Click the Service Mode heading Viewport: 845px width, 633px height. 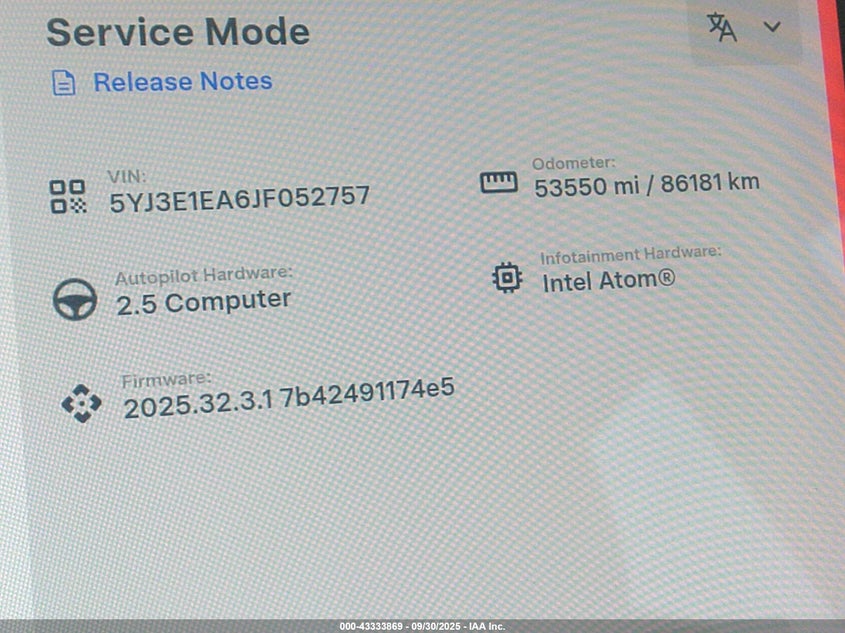pyautogui.click(x=177, y=31)
